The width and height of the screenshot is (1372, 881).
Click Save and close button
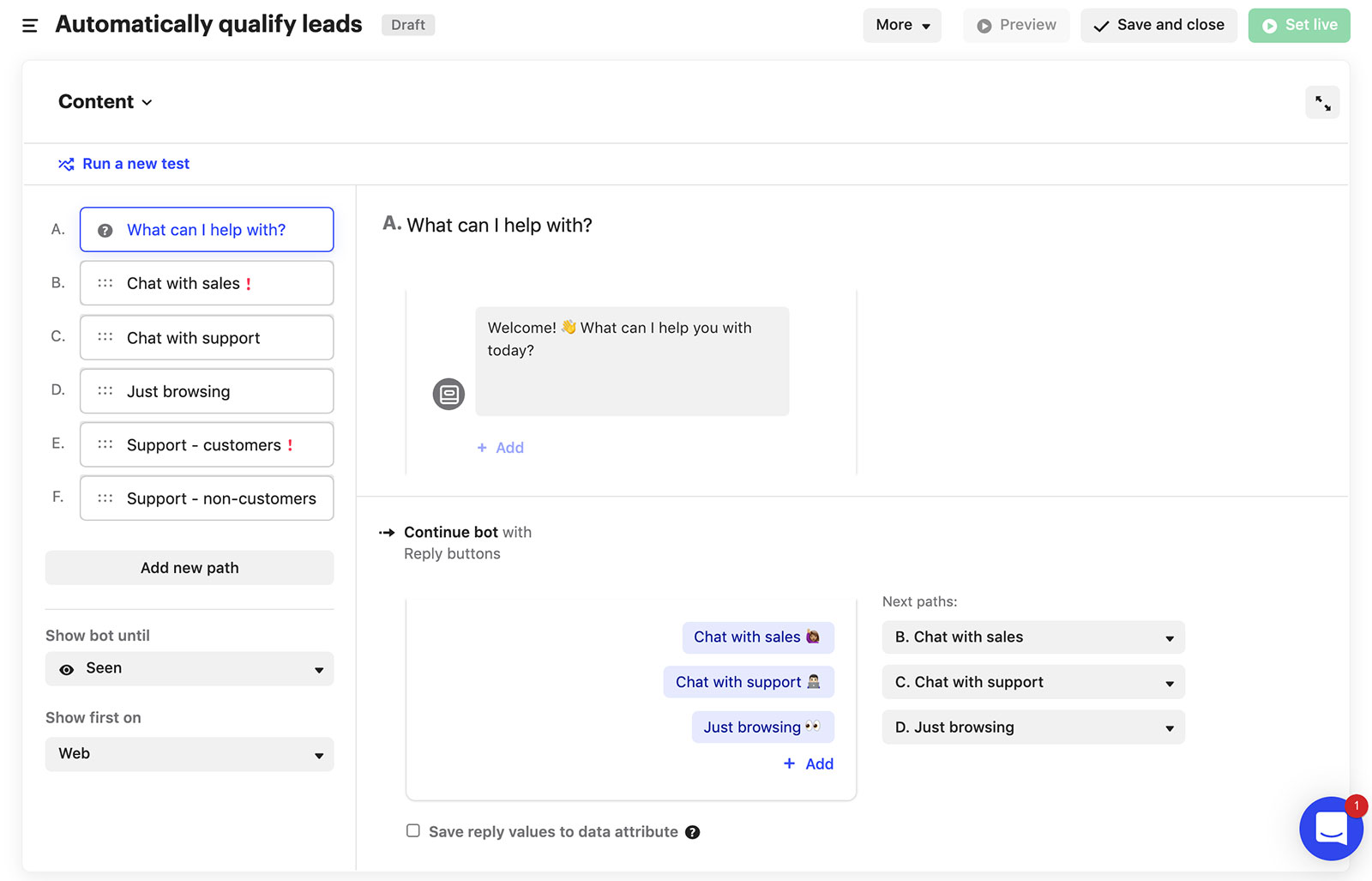[1158, 26]
